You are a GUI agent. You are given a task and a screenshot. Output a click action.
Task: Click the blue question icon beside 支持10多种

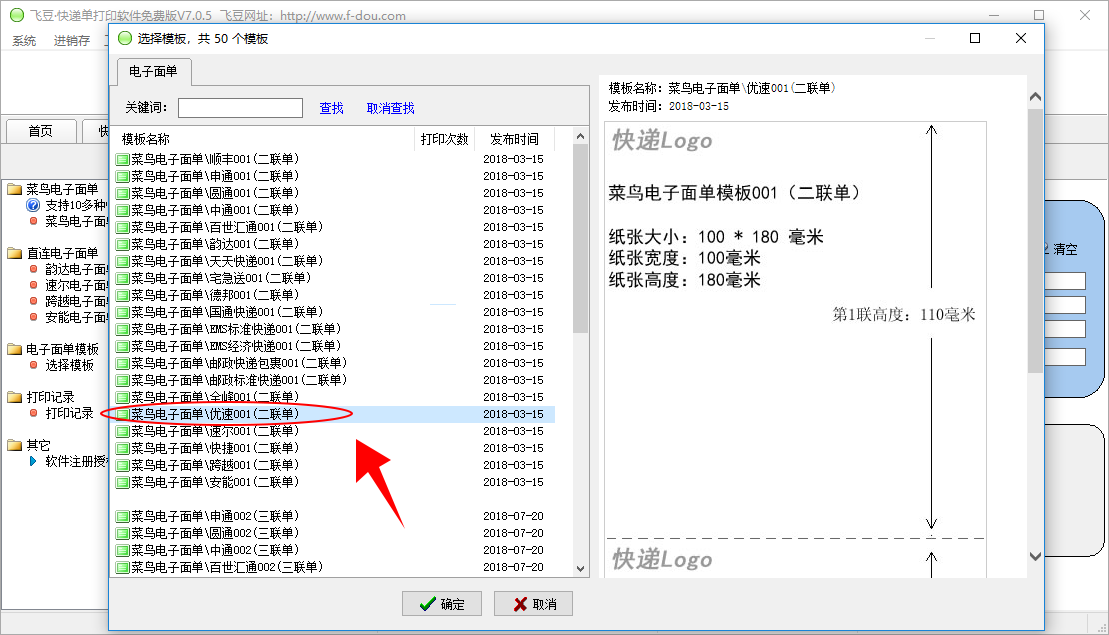[33, 205]
